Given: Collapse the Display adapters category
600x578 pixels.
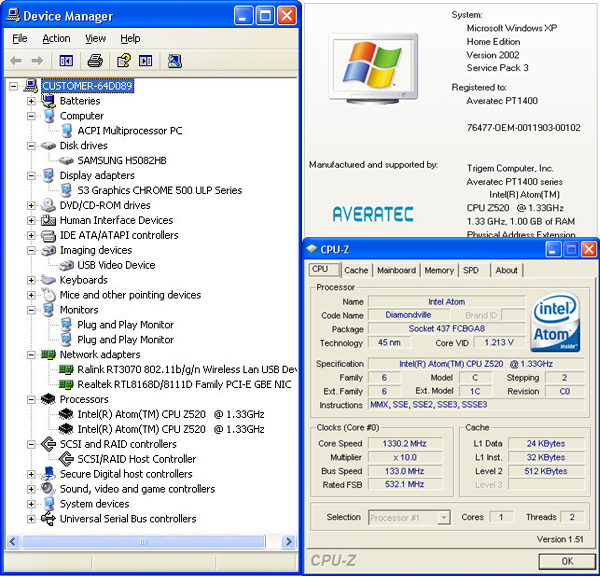Looking at the screenshot, I should coord(31,176).
